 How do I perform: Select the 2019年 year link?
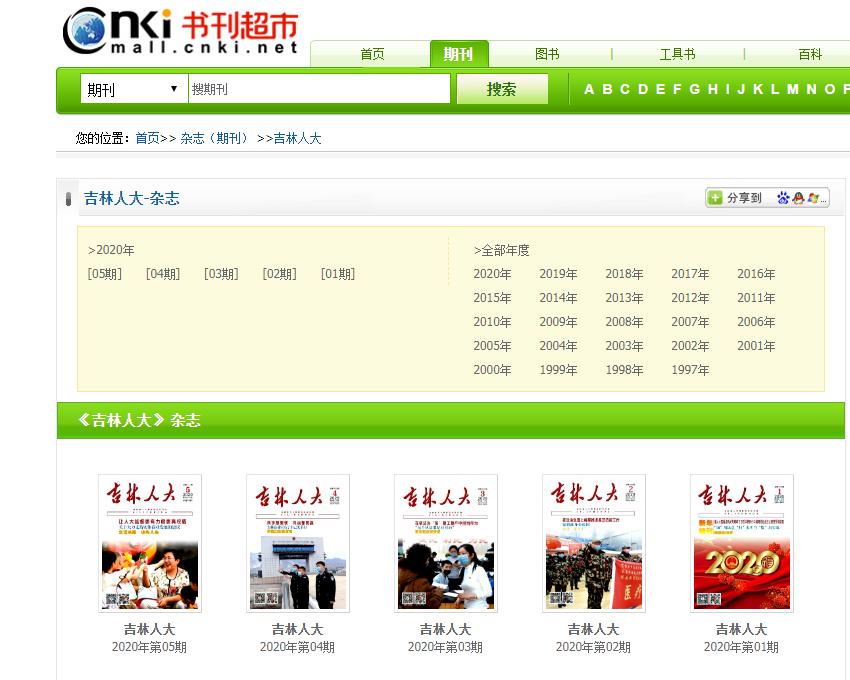[x=558, y=274]
